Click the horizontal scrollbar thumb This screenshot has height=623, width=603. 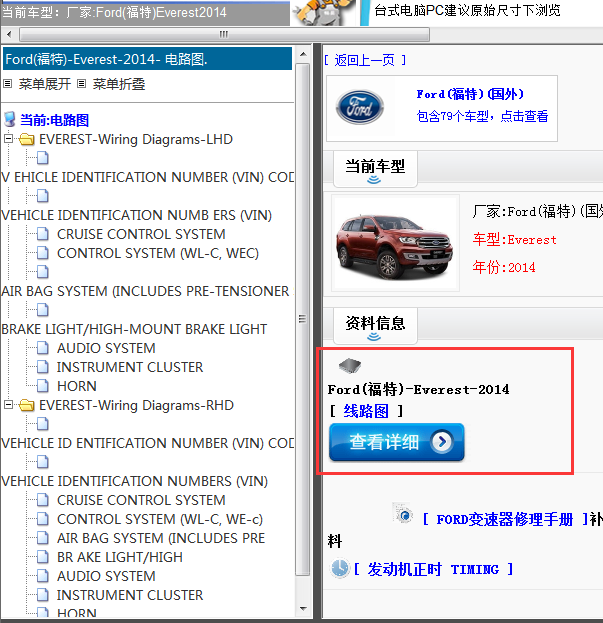point(224,35)
